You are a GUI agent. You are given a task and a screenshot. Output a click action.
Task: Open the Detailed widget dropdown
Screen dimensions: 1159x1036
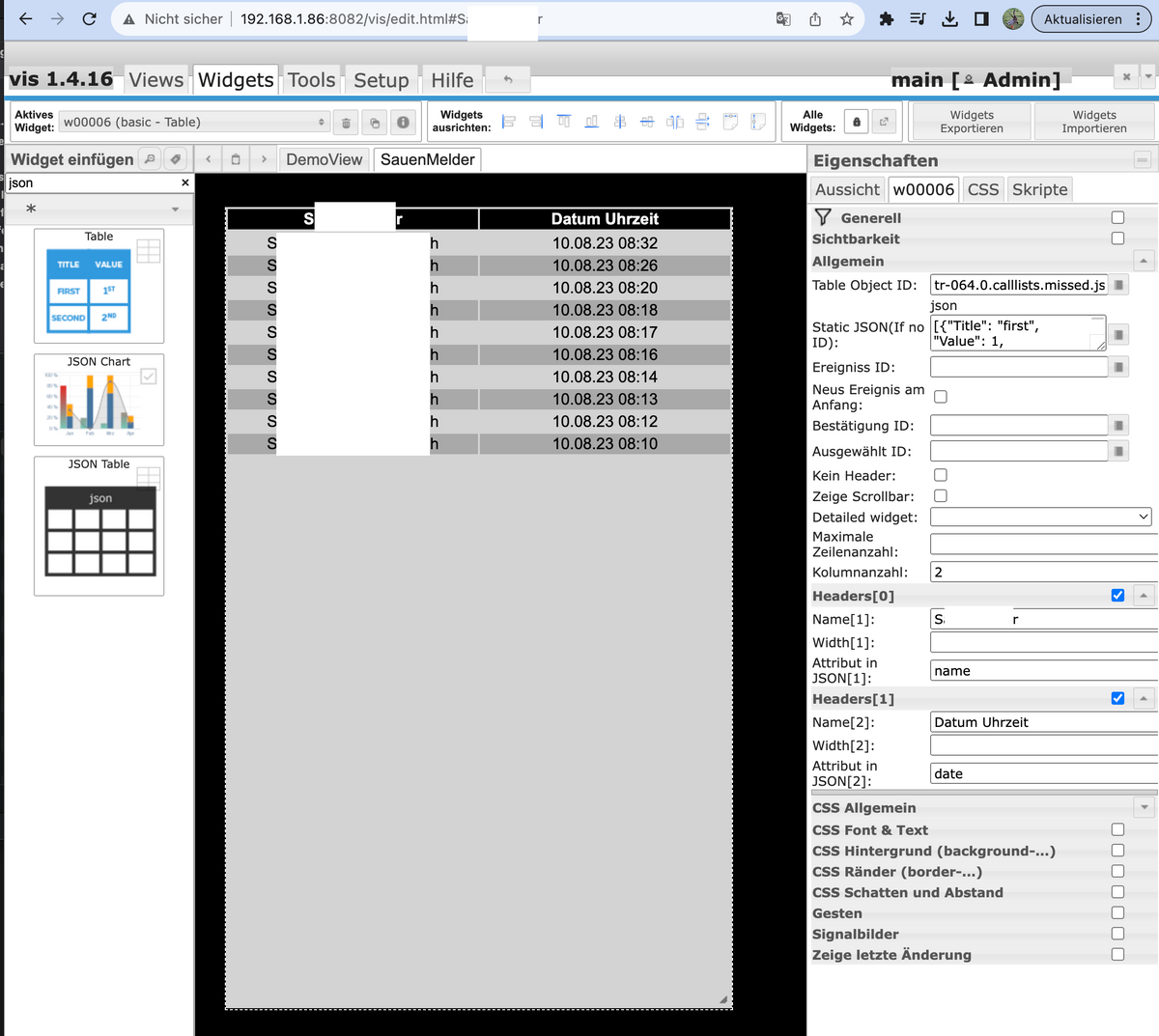[x=1041, y=518]
